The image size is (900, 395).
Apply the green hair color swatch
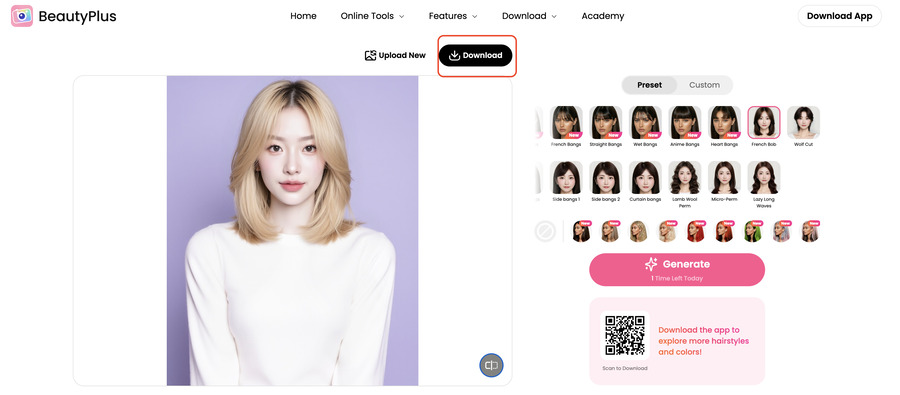click(752, 231)
